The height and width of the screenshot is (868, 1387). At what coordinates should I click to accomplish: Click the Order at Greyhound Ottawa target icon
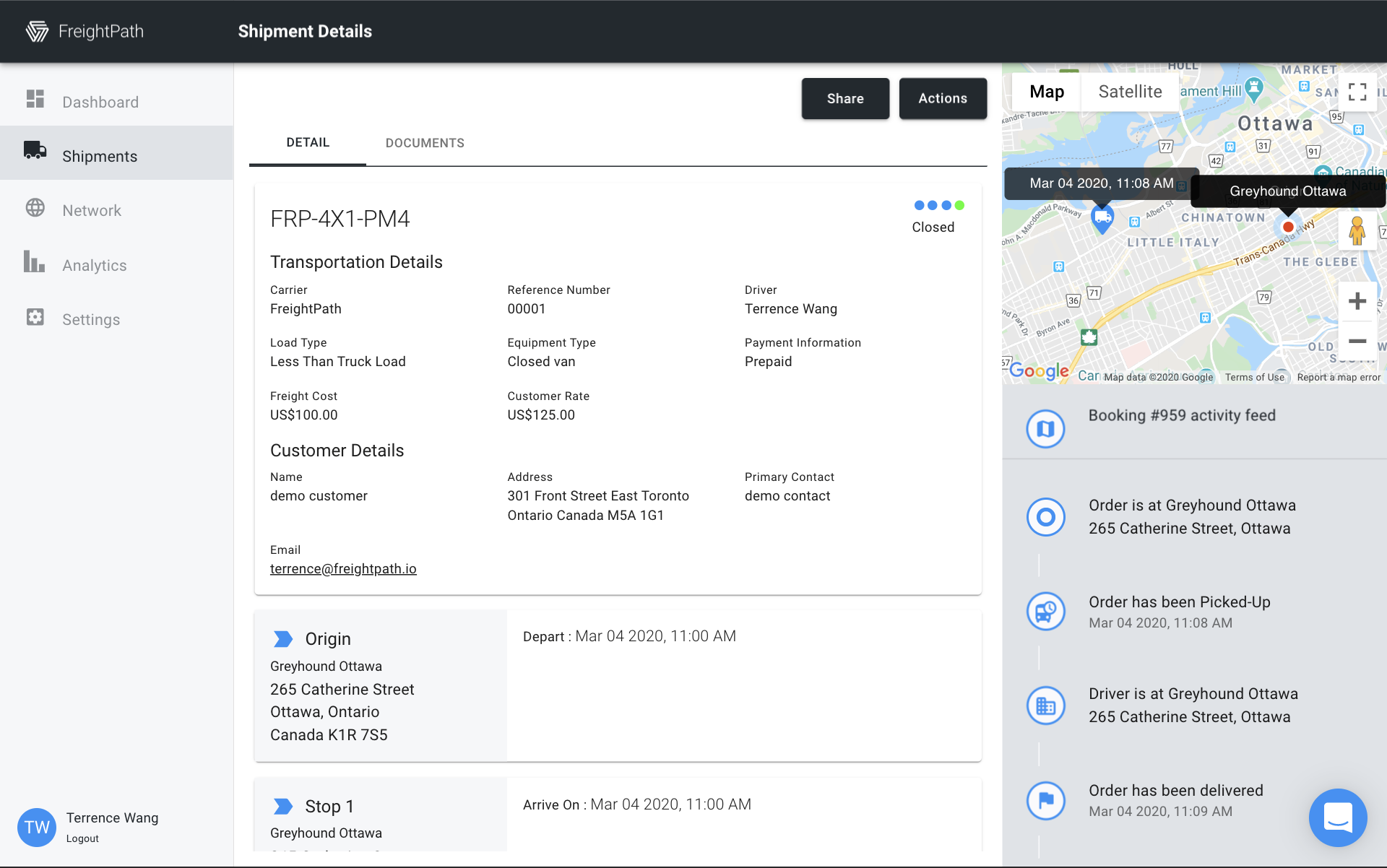click(1046, 517)
